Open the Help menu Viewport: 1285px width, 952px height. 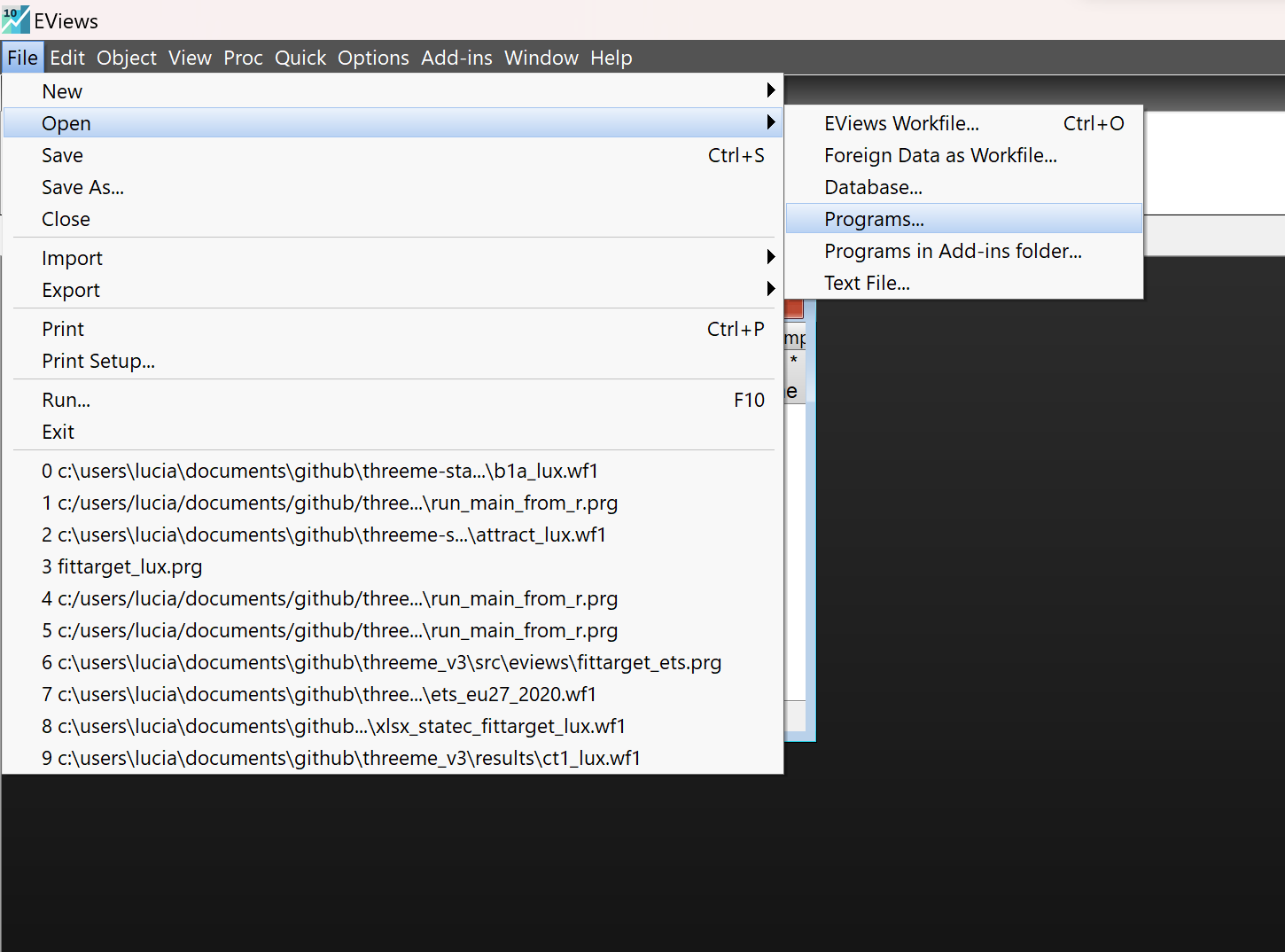[x=611, y=58]
